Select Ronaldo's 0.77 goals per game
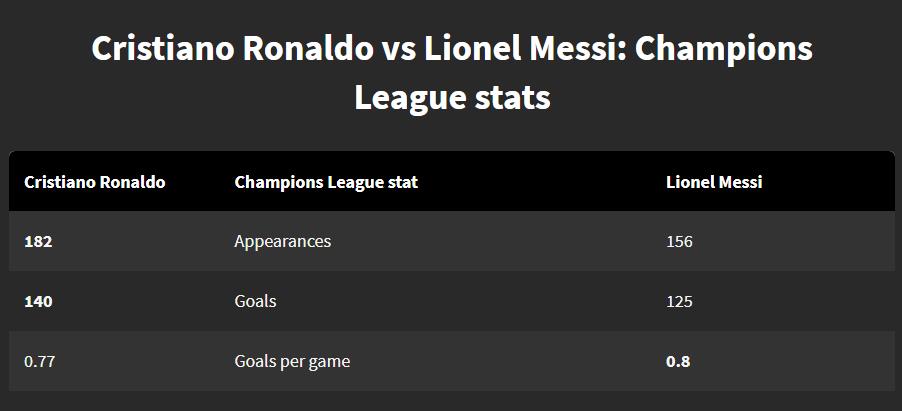The image size is (902, 411). 40,362
